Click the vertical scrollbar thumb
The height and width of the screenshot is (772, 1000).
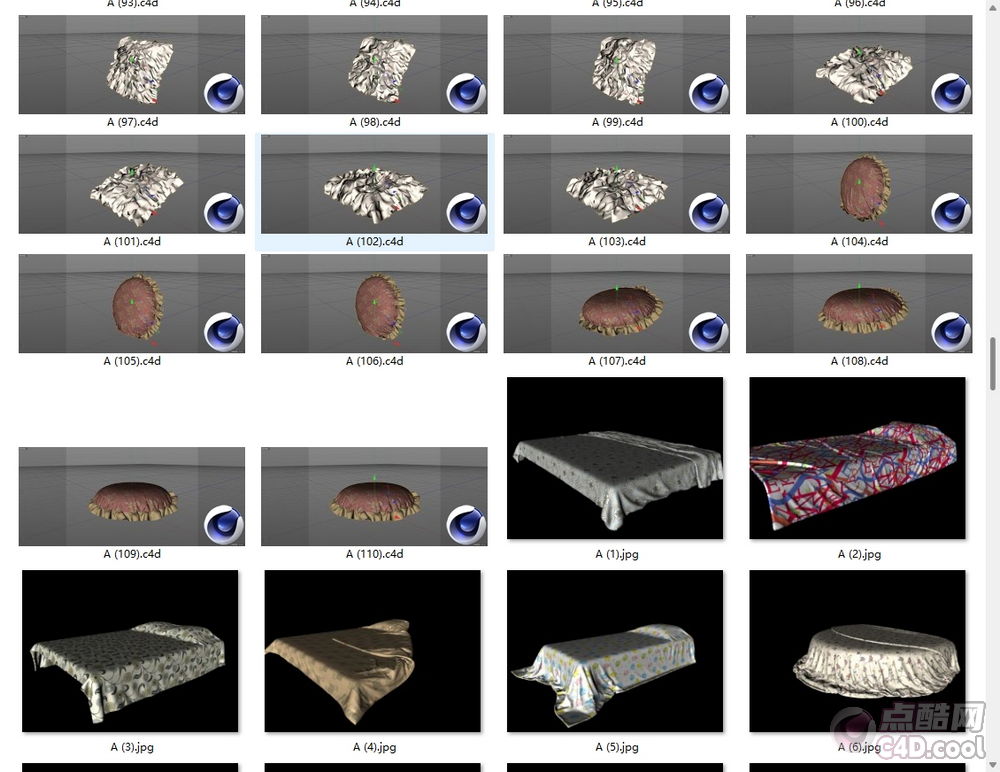[992, 363]
